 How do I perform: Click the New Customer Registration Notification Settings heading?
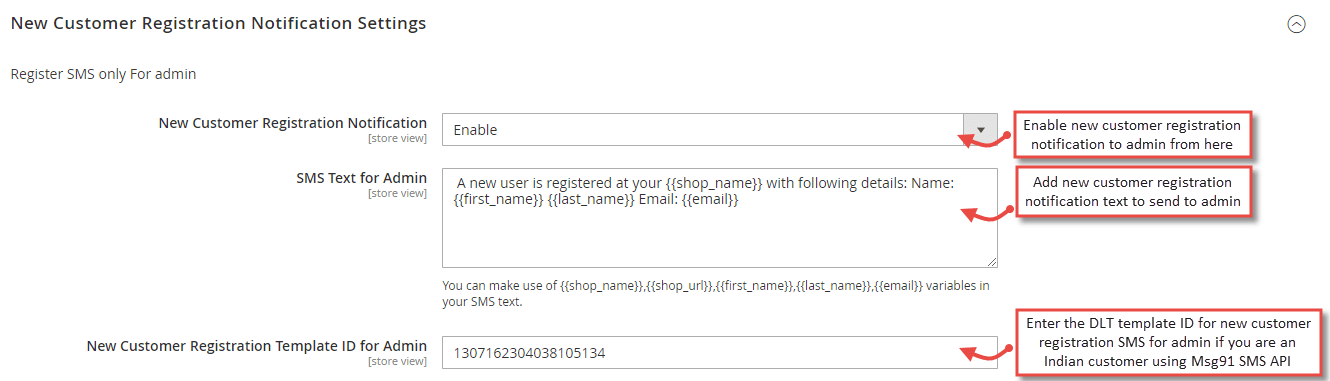pos(218,23)
